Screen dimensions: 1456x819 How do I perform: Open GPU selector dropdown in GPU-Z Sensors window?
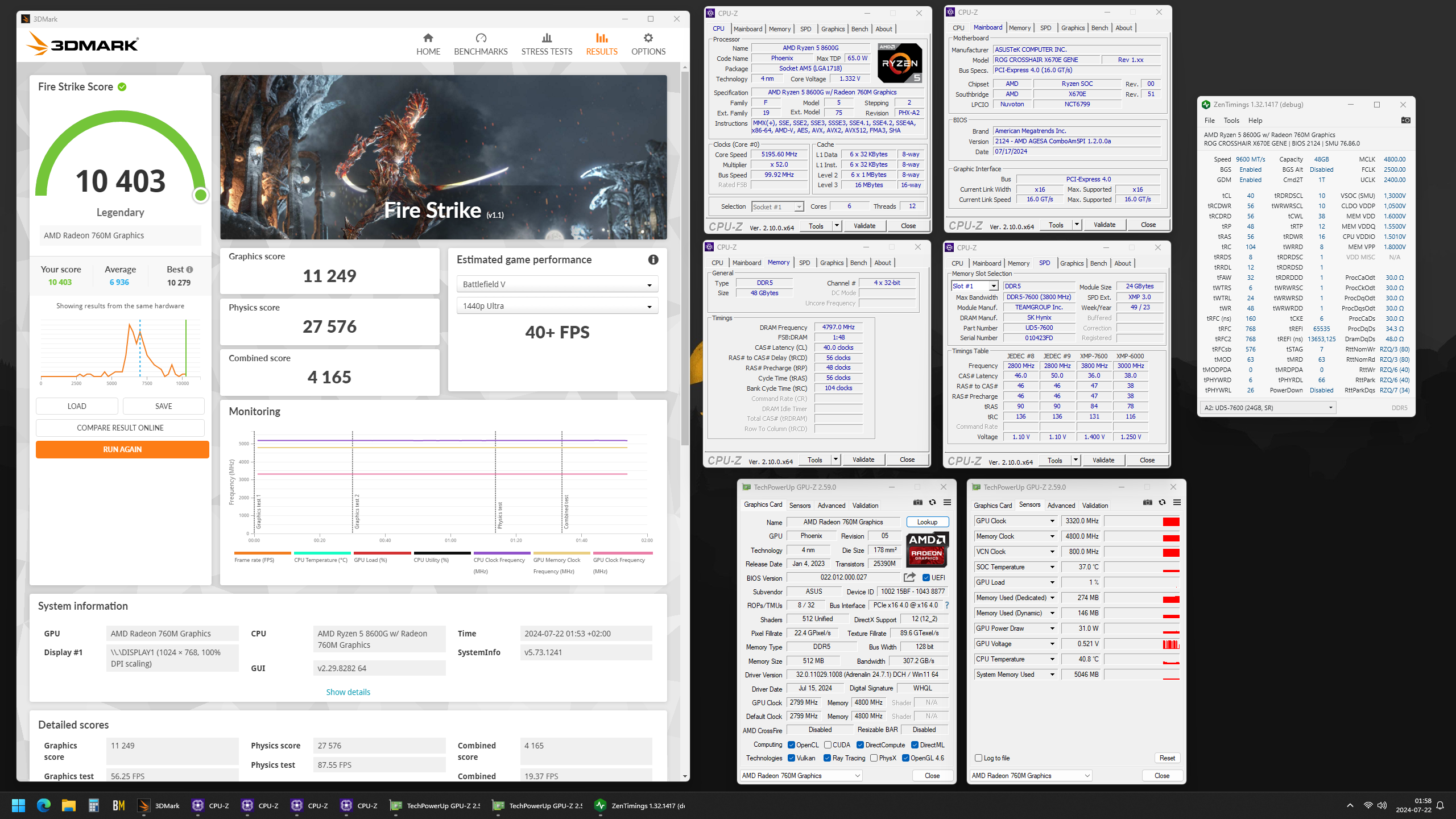coord(1031,775)
